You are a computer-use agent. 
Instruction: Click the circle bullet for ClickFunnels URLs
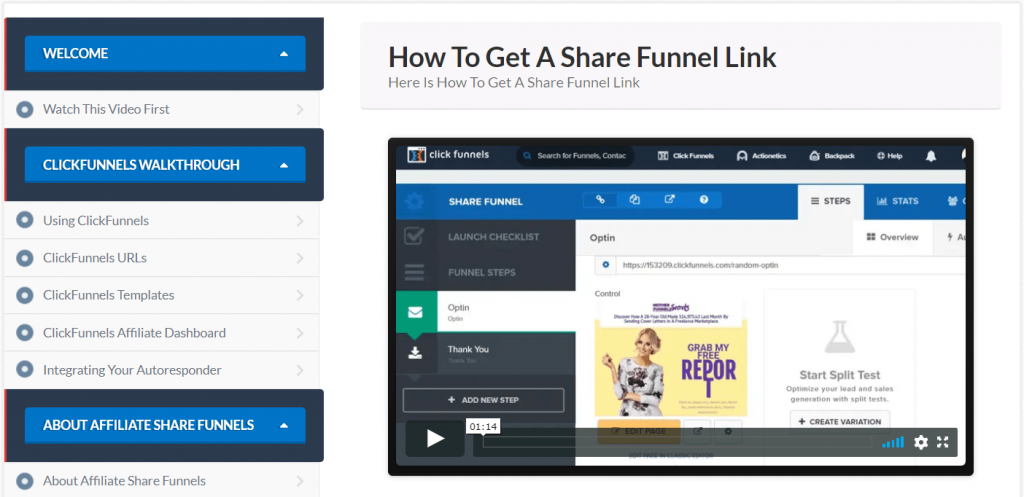coord(25,258)
